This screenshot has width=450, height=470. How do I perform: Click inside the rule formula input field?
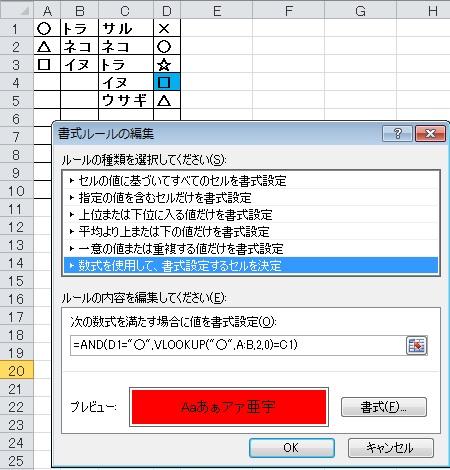237,345
